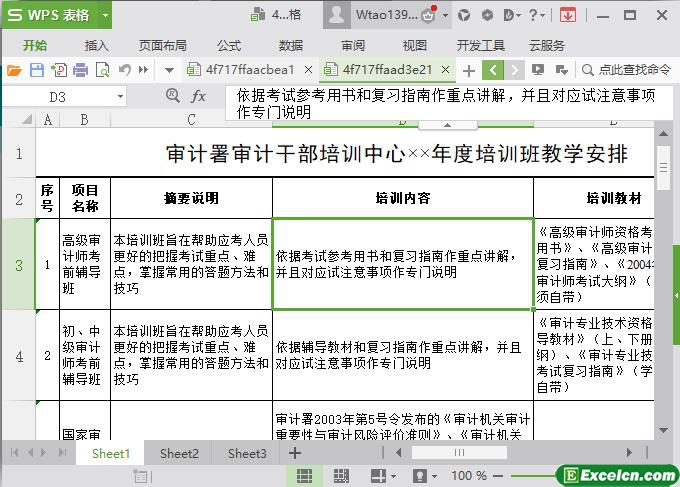Click the red download icon in the title bar
The width and height of the screenshot is (680, 487).
(568, 15)
